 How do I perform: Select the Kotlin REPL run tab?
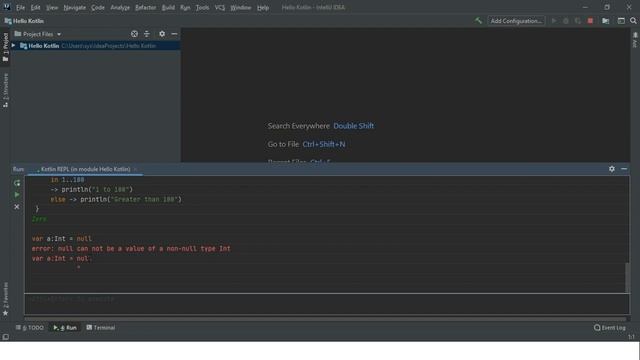(x=85, y=169)
